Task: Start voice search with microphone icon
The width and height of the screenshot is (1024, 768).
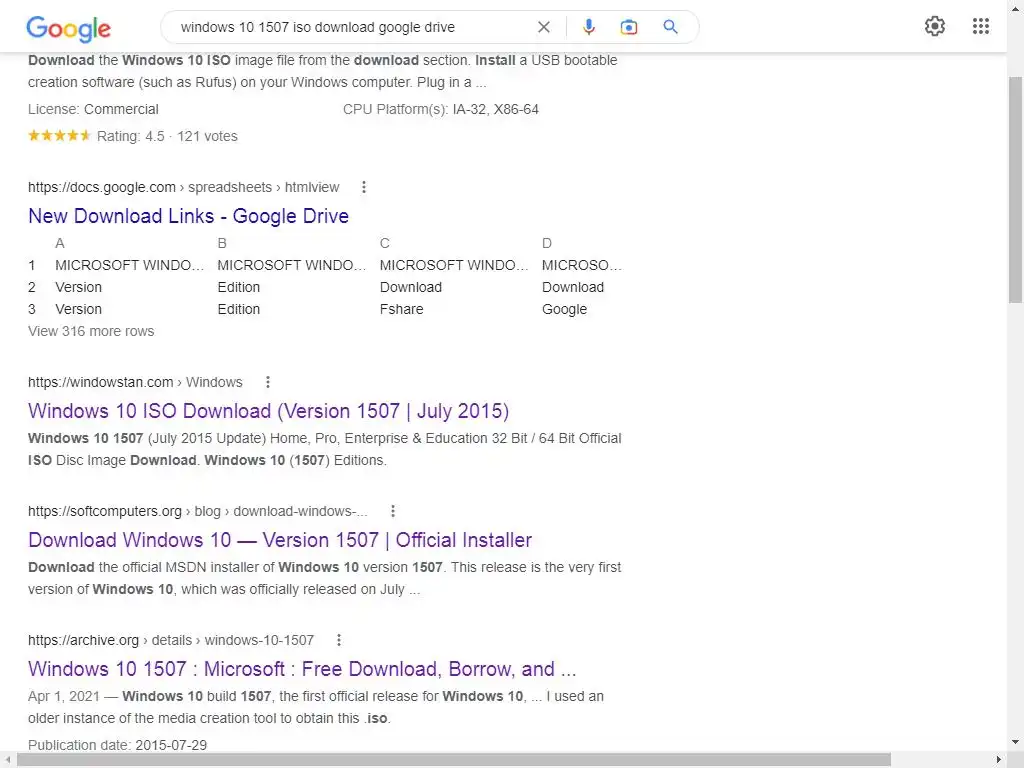Action: [588, 27]
